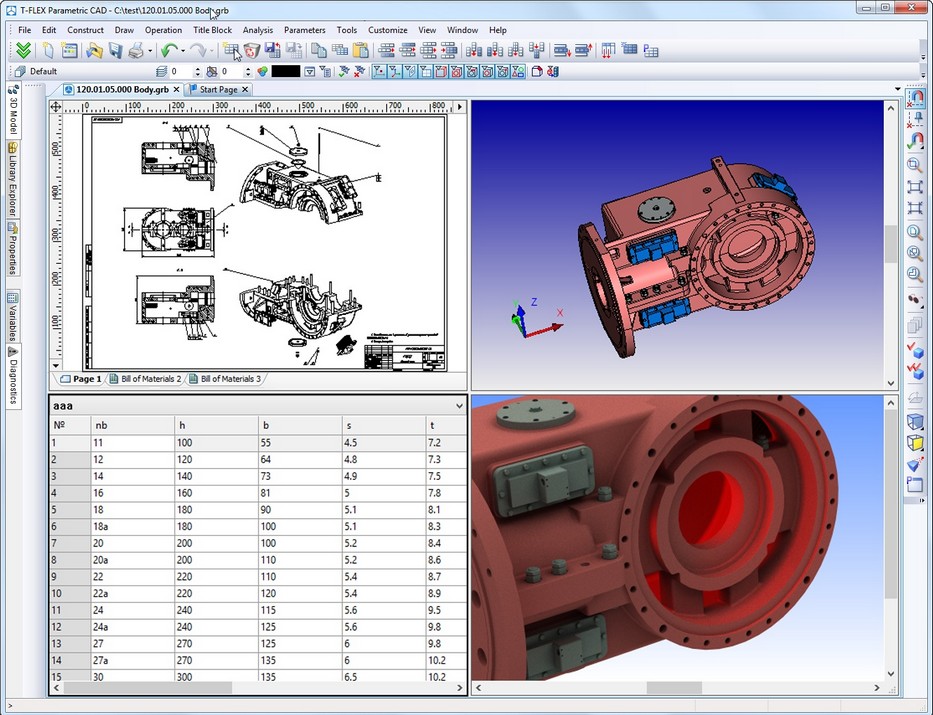
Task: Click the Print icon in the toolbar
Action: tap(136, 50)
